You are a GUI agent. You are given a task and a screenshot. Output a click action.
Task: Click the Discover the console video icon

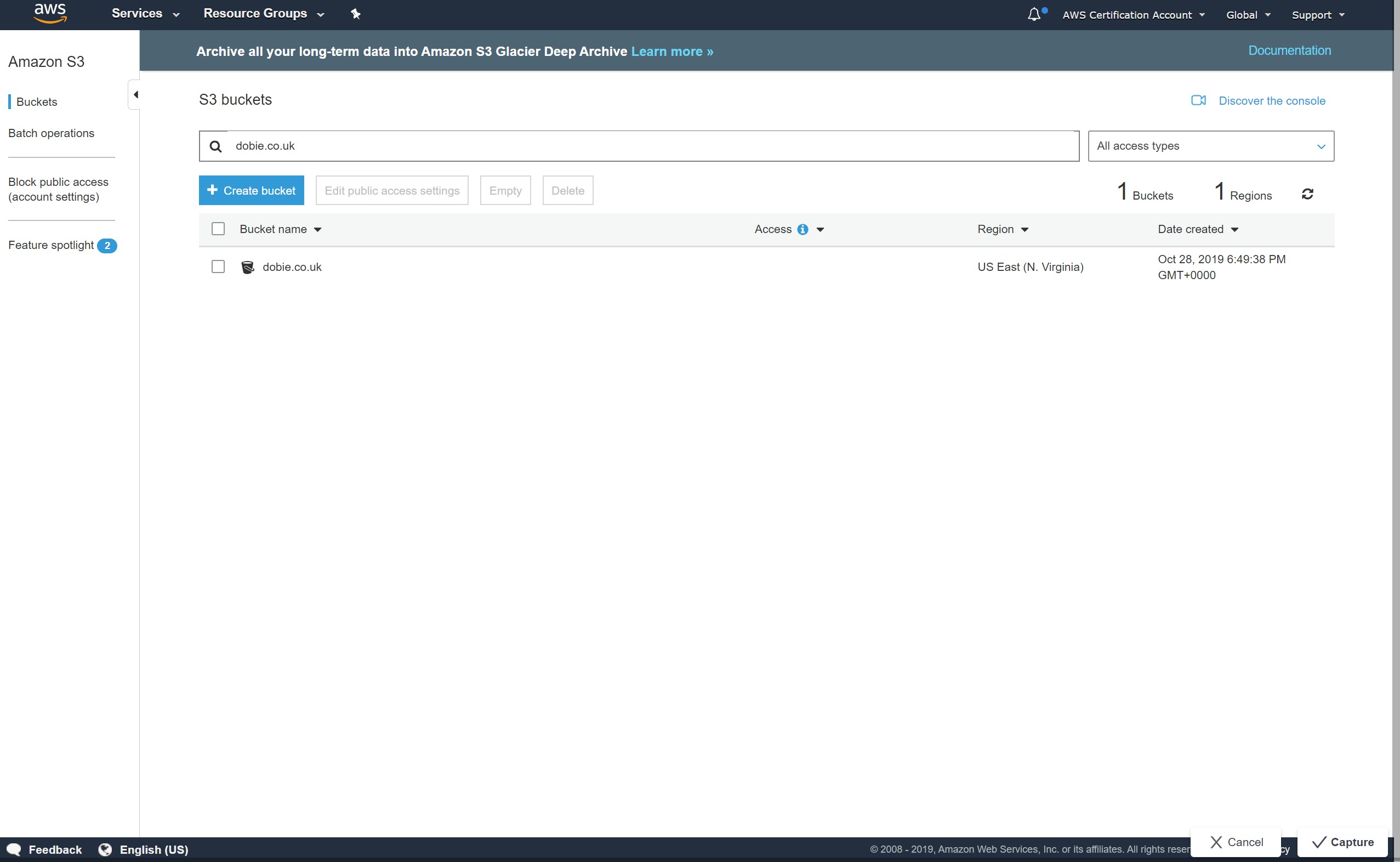[x=1198, y=100]
